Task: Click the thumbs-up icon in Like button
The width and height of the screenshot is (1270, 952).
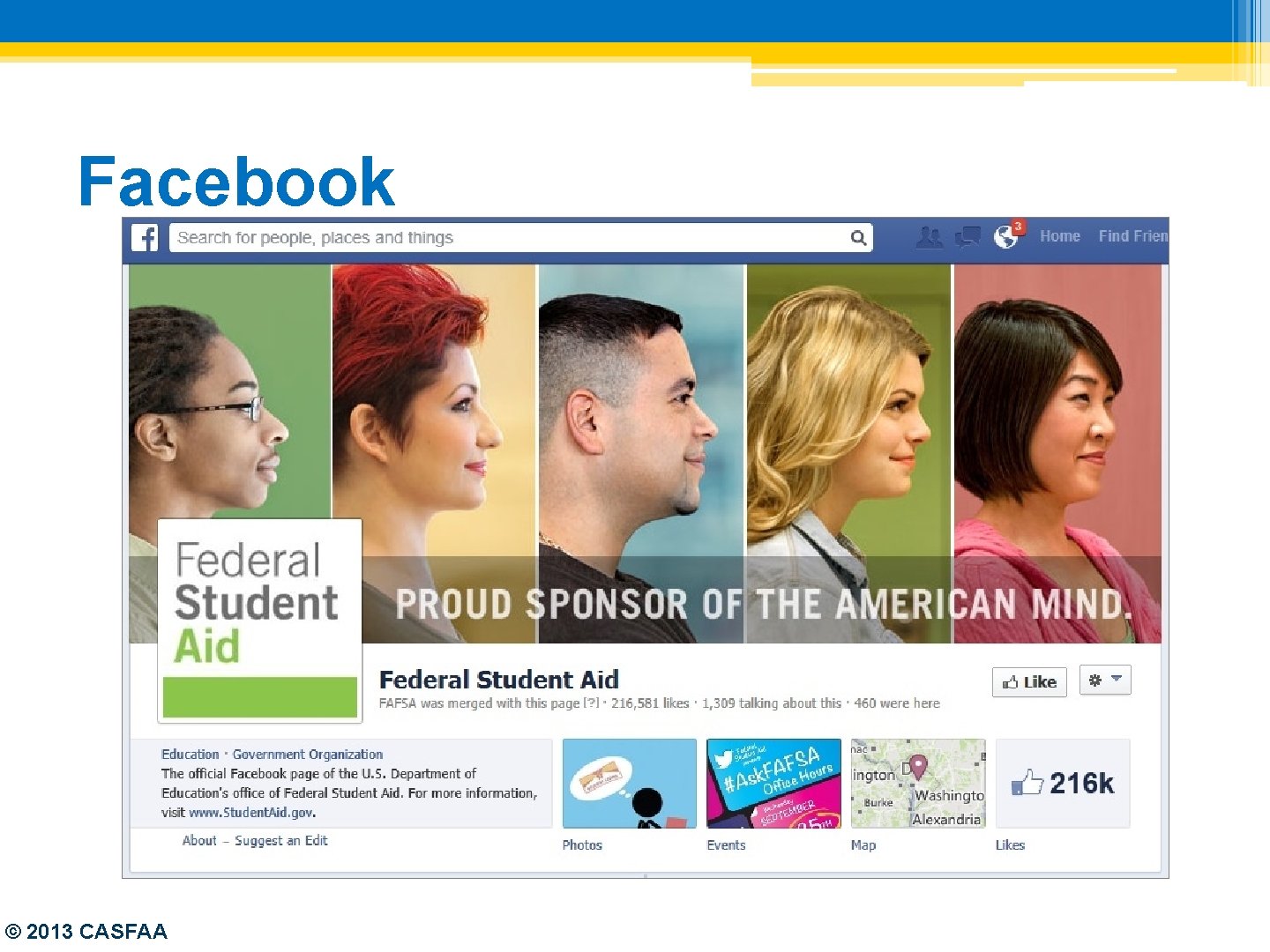Action: (1011, 682)
